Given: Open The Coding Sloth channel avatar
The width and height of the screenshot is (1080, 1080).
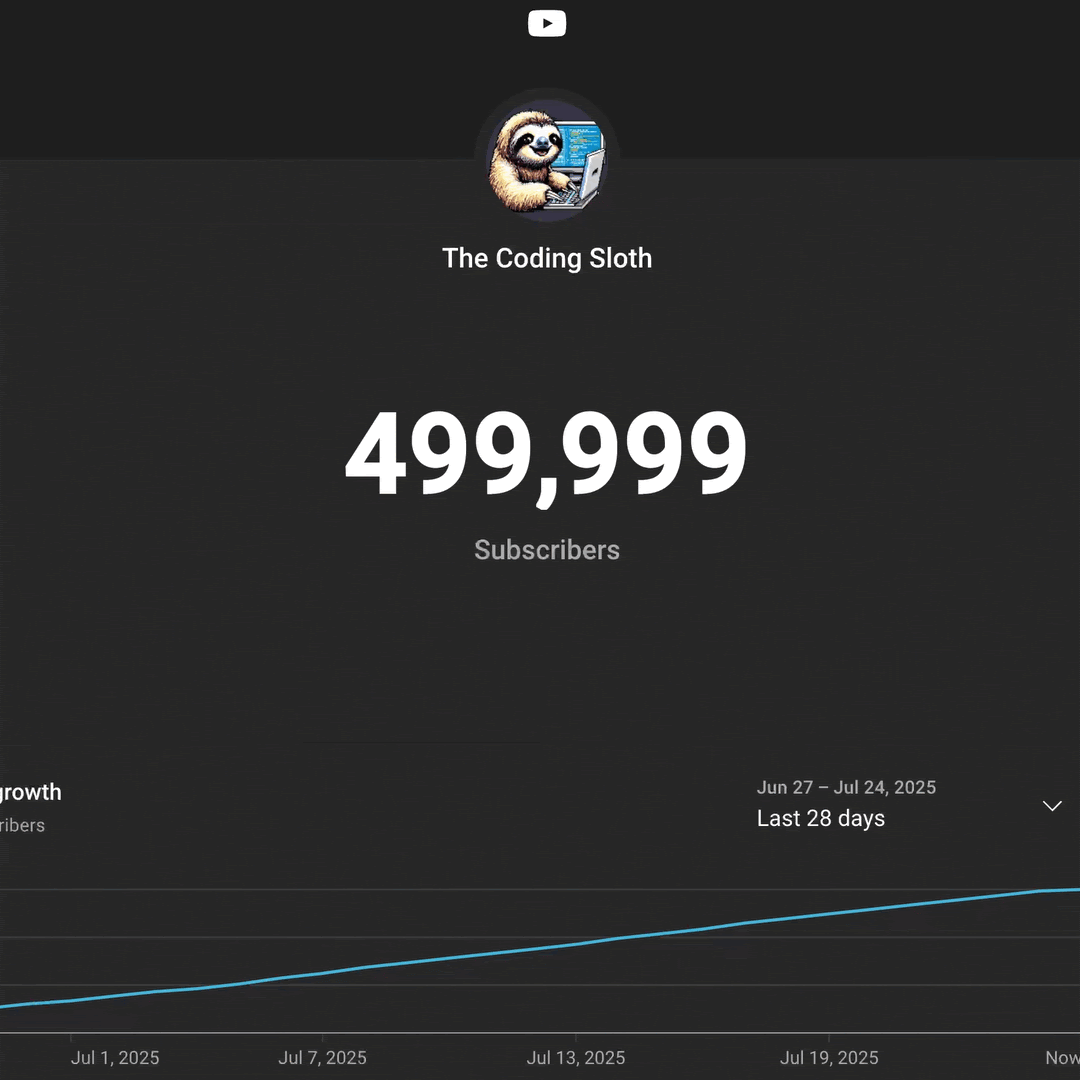Looking at the screenshot, I should click(x=547, y=160).
